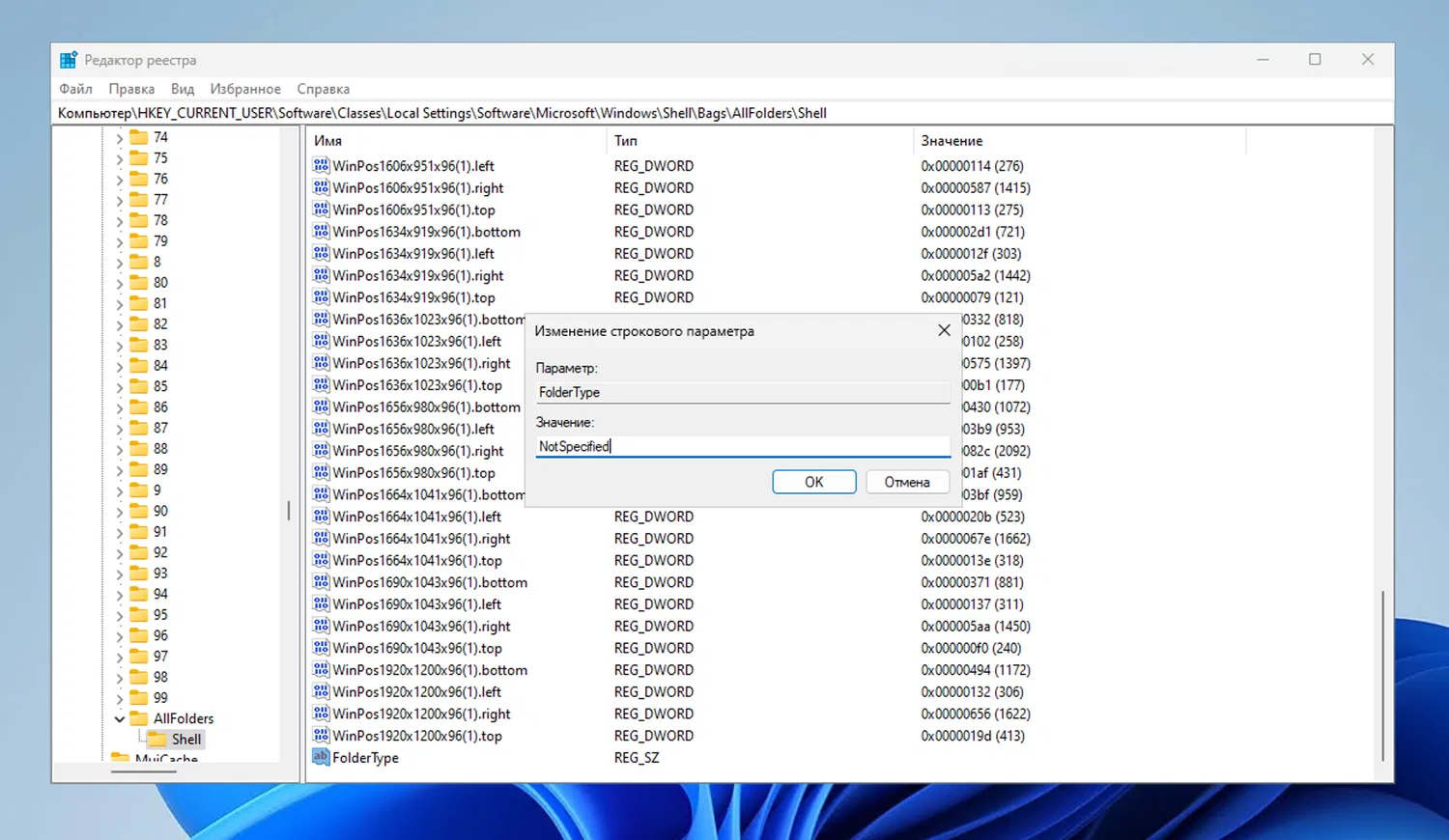Confirm the string edit with OK

coord(814,482)
